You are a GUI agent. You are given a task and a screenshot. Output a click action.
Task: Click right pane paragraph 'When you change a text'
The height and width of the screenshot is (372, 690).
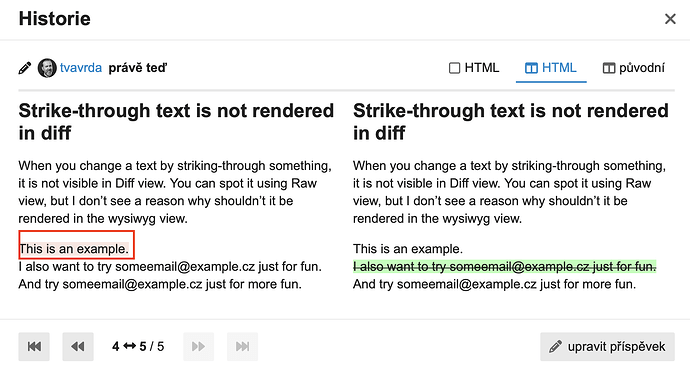coord(510,192)
